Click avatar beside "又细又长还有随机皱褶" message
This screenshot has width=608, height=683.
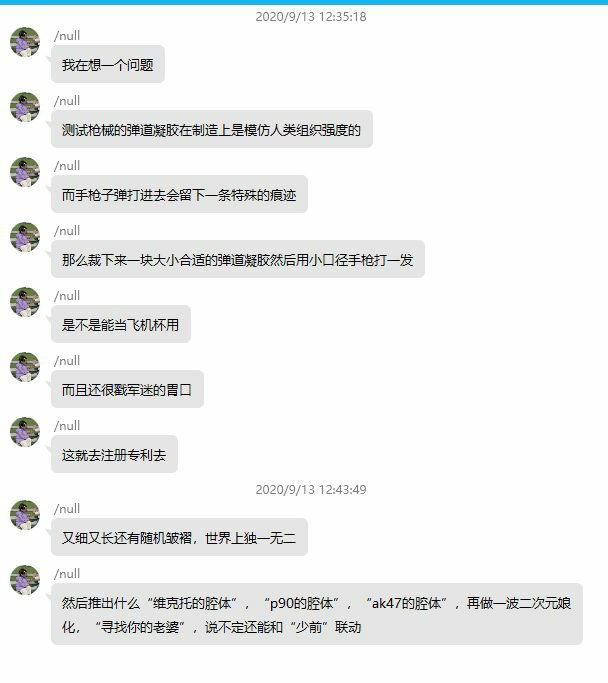(x=25, y=515)
